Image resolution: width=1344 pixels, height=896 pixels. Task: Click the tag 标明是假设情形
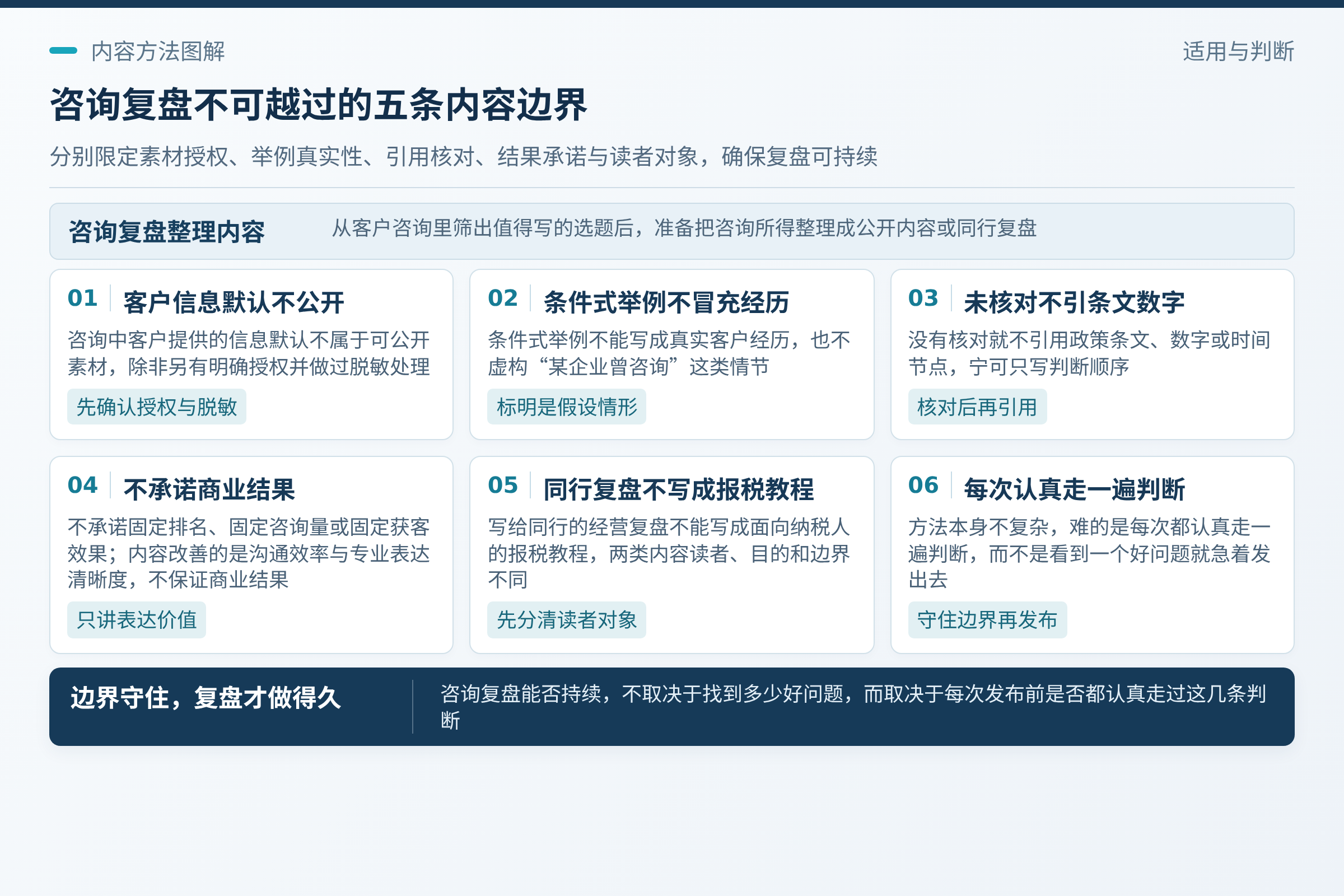click(x=567, y=407)
